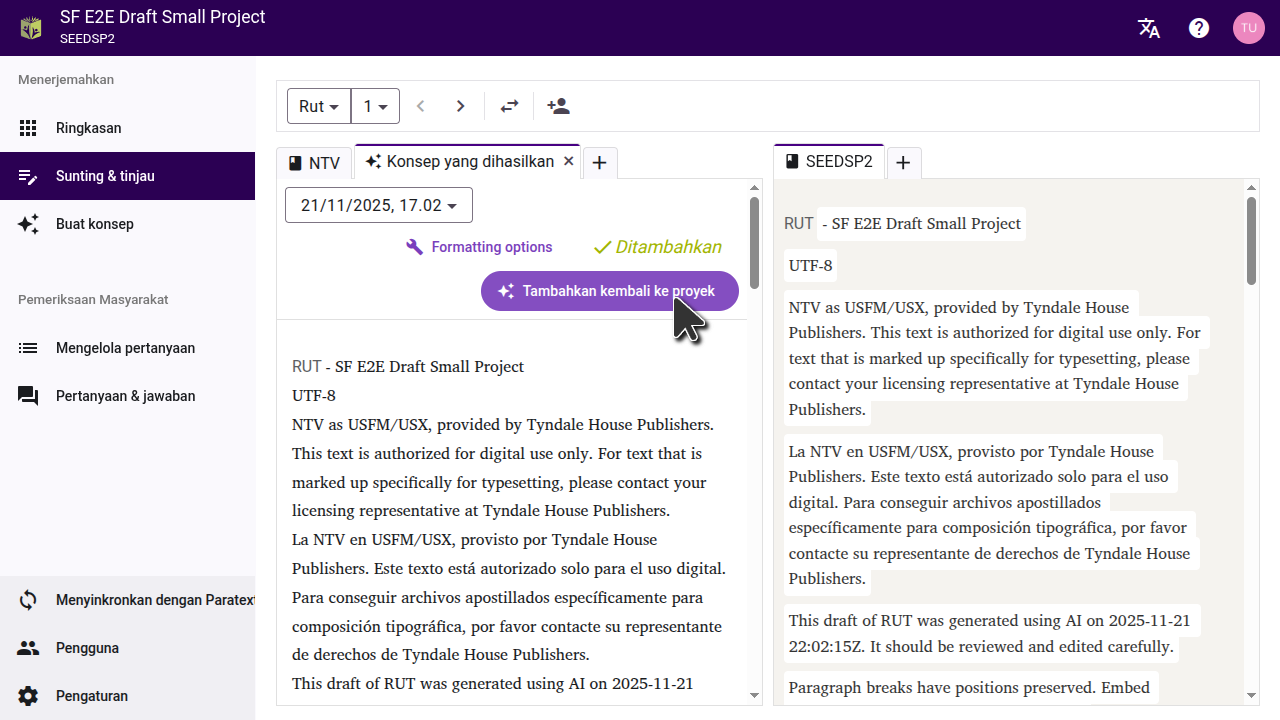Open the TU user avatar menu
Viewport: 1280px width, 720px height.
(x=1248, y=28)
